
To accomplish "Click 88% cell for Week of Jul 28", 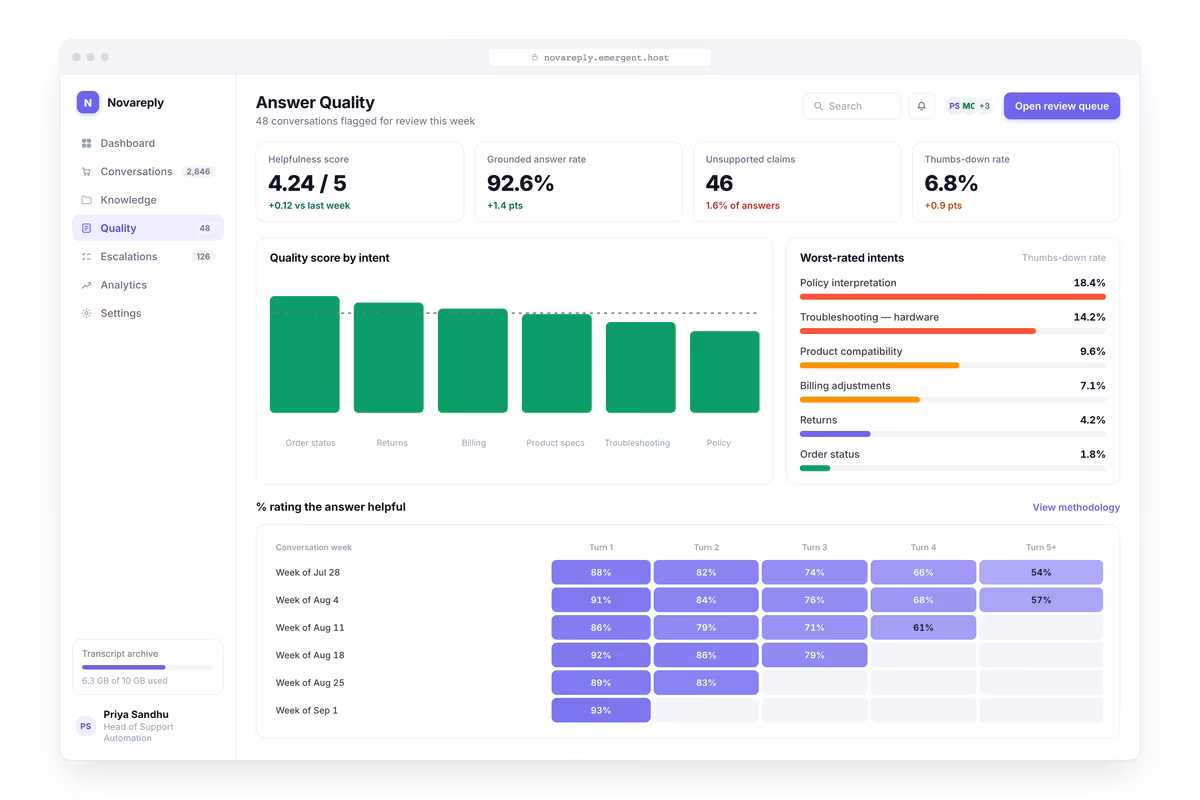I will (601, 573).
